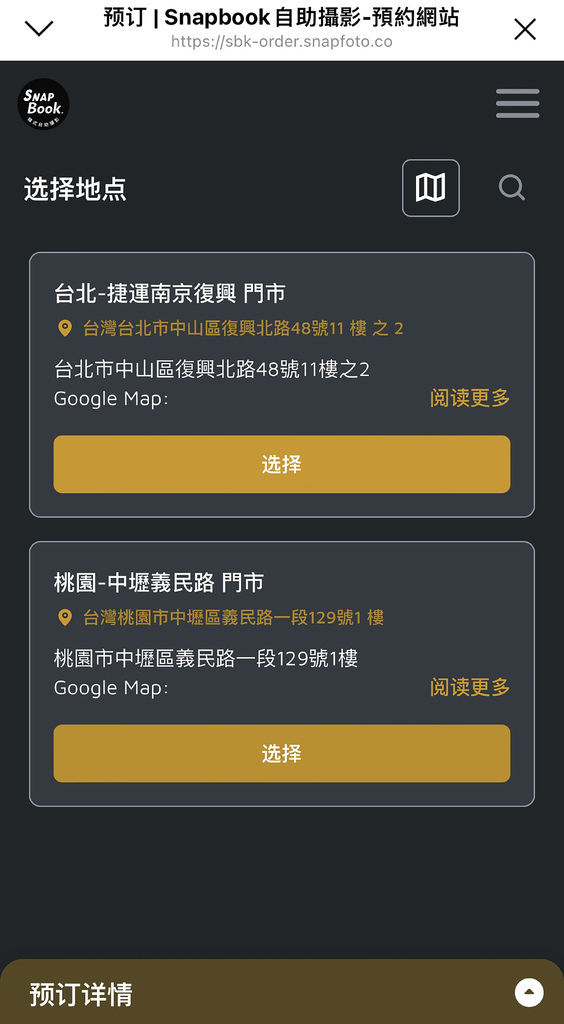564x1024 pixels.
Task: Expand 阅读更多 for the Taipei store
Action: point(470,398)
